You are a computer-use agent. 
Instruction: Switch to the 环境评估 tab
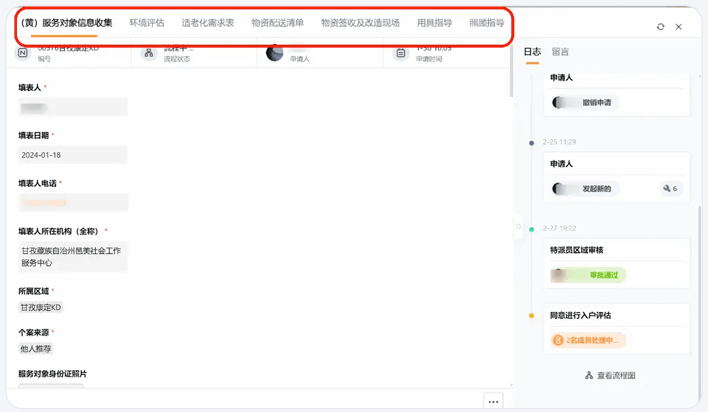[x=147, y=23]
